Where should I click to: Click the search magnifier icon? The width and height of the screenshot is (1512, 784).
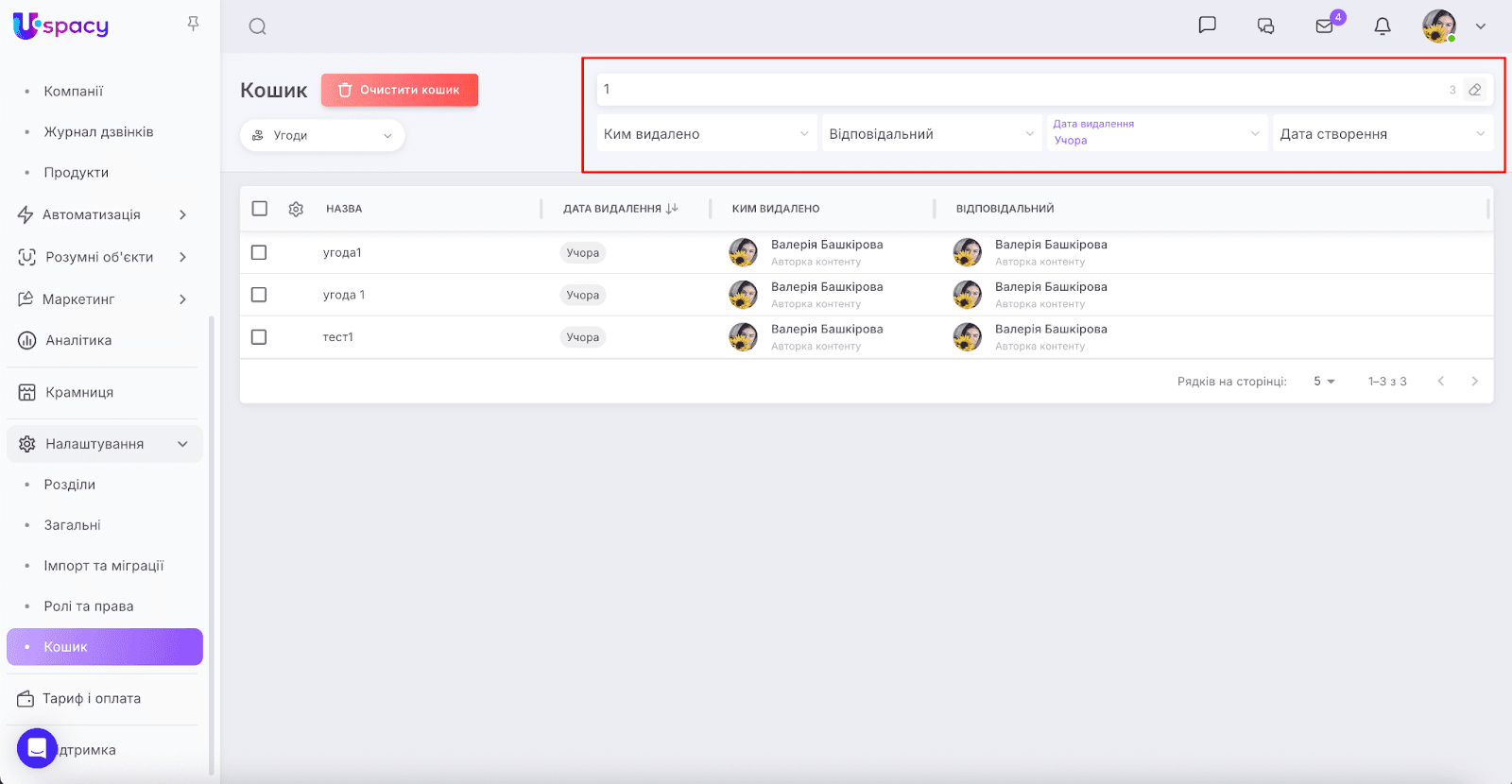257,26
